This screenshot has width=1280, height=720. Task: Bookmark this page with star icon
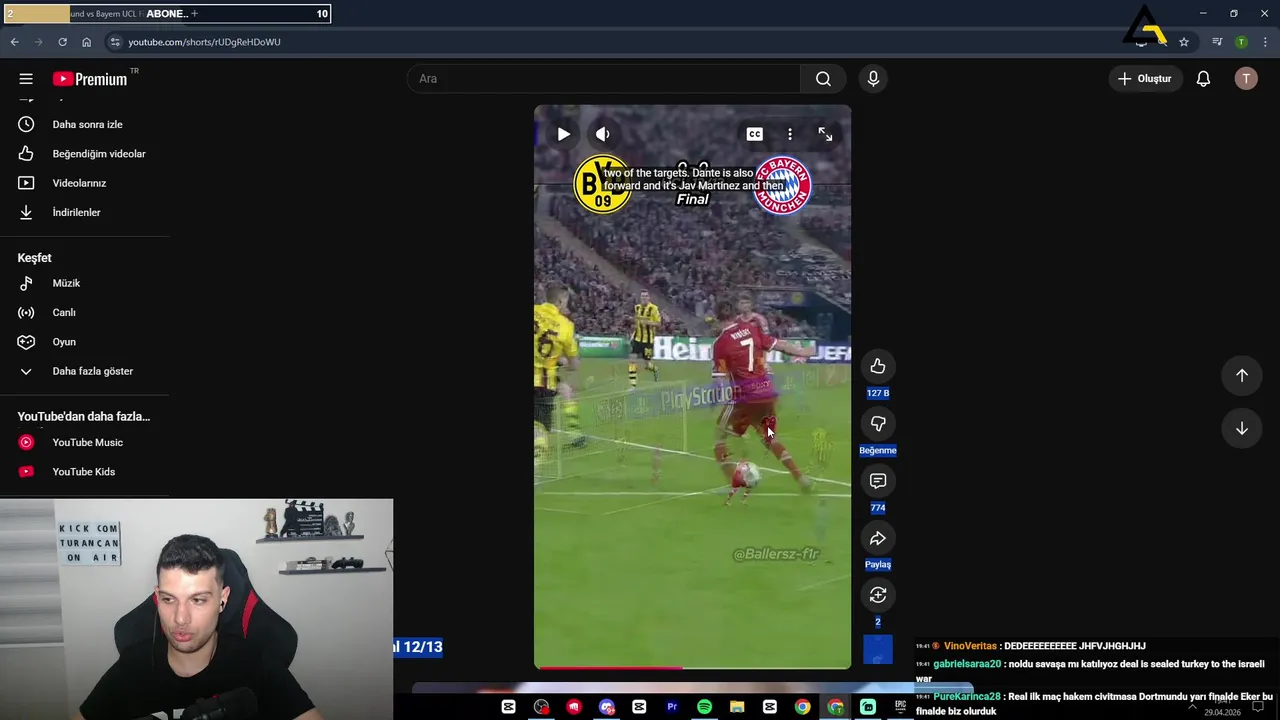[1184, 42]
